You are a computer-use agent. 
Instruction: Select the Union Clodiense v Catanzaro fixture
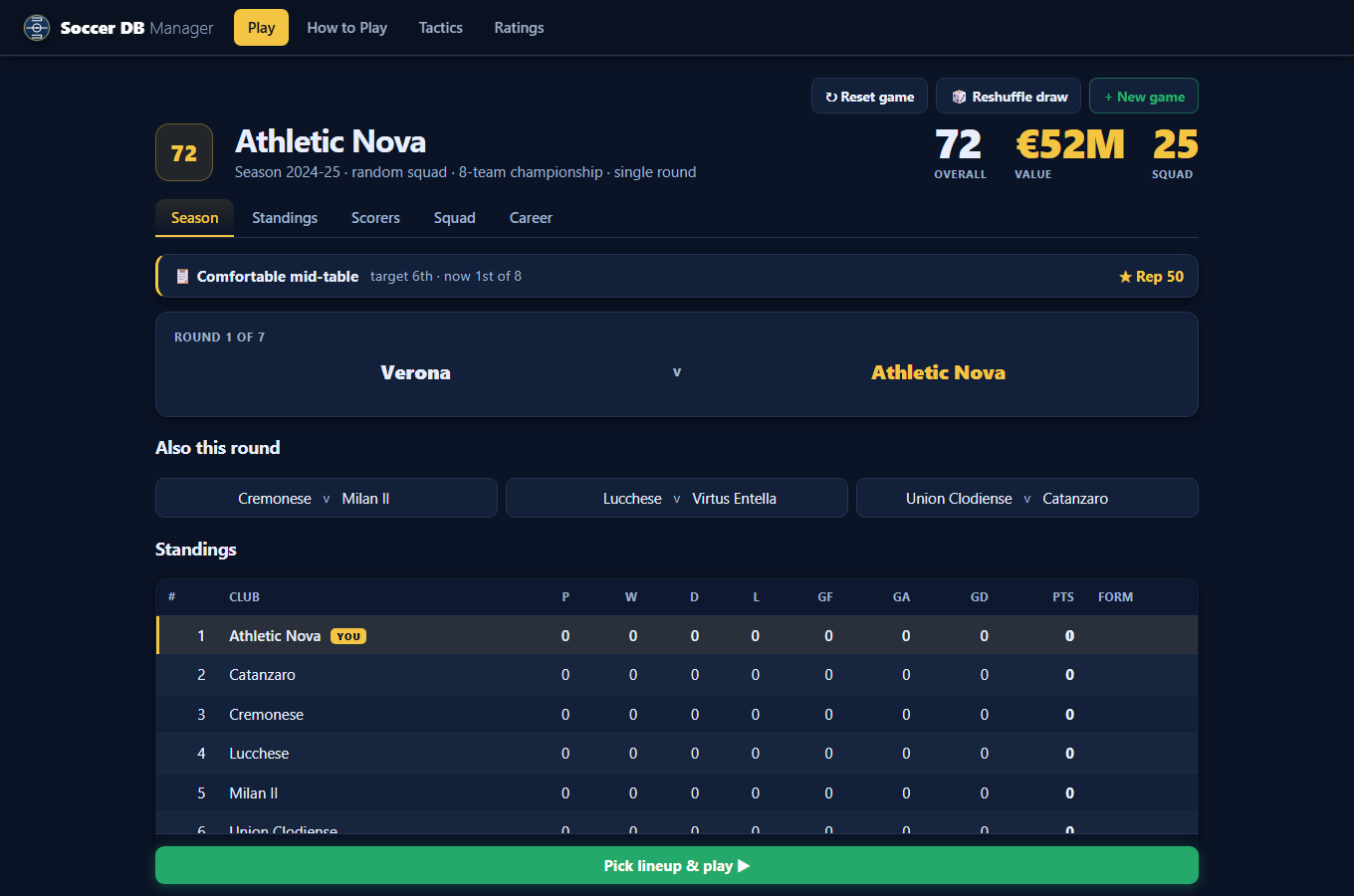coord(1027,498)
